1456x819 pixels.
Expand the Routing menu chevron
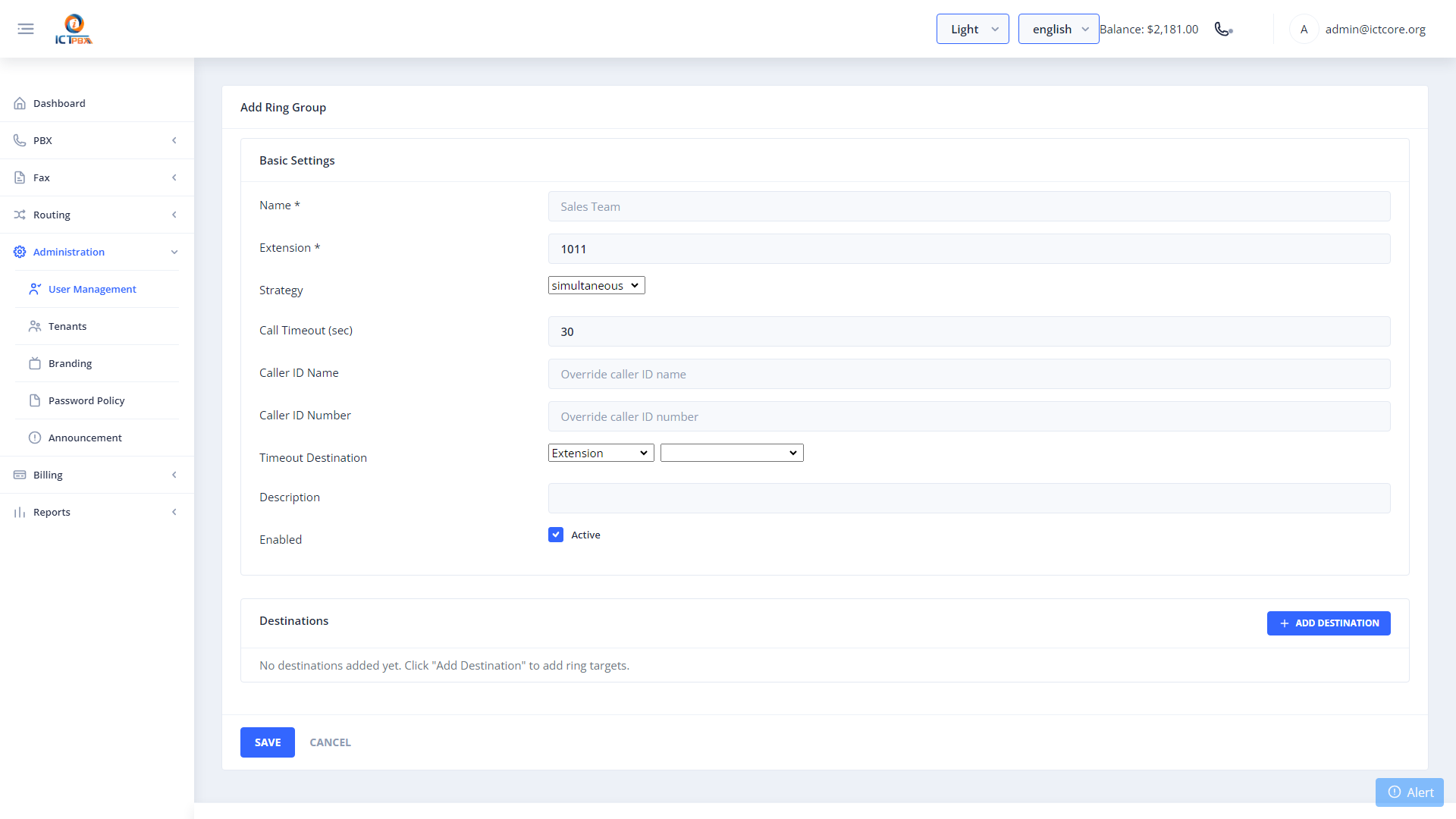click(x=174, y=215)
